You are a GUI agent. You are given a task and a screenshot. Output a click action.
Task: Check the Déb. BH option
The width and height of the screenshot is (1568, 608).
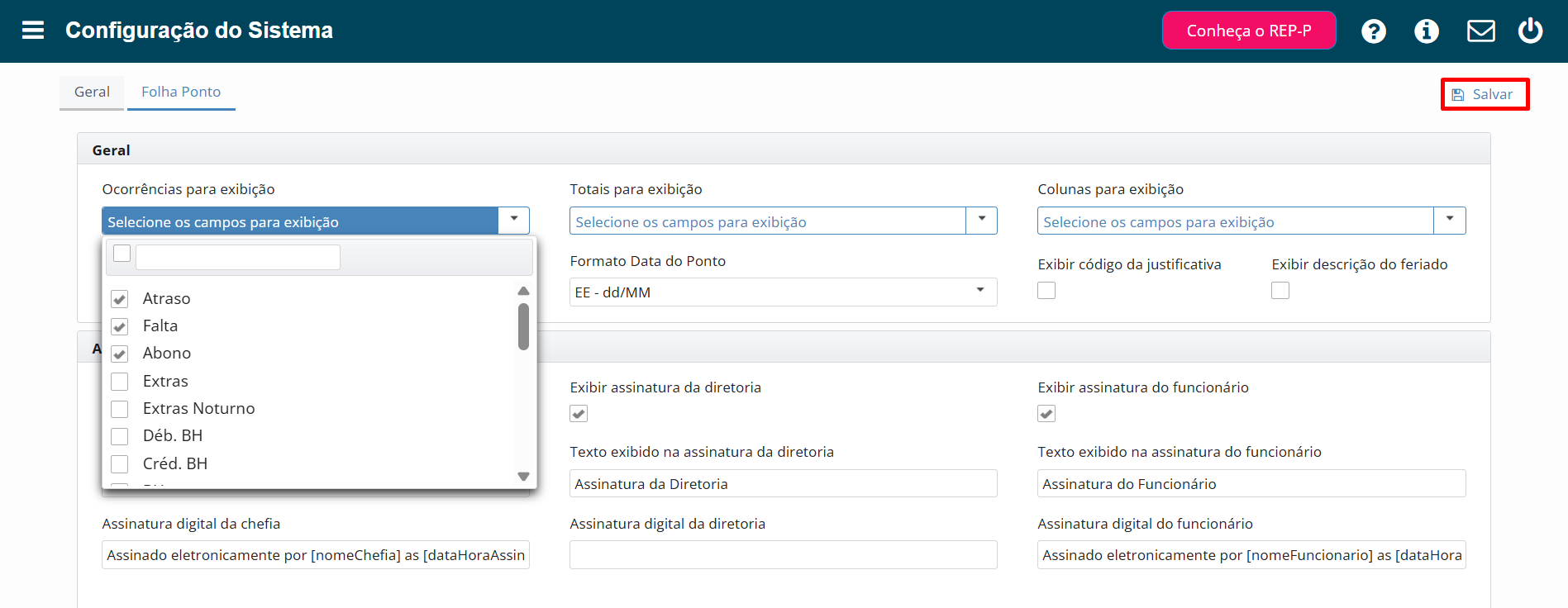point(120,436)
